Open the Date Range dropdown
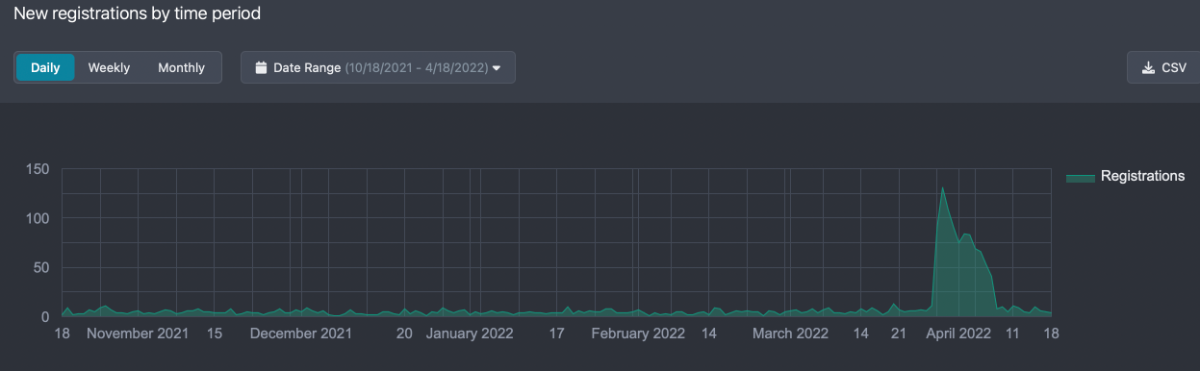Screen dimensions: 1200x371 coord(378,68)
